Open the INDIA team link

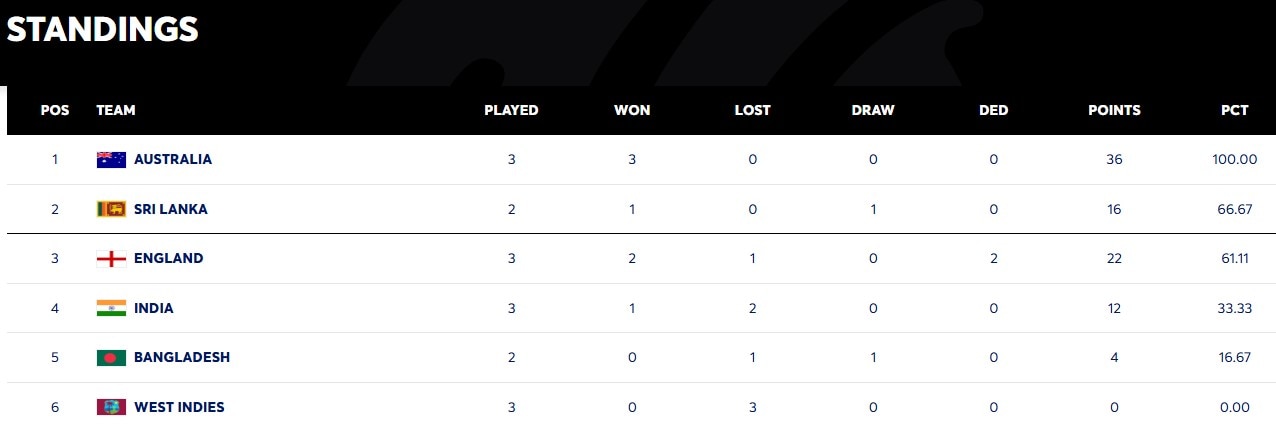[154, 308]
